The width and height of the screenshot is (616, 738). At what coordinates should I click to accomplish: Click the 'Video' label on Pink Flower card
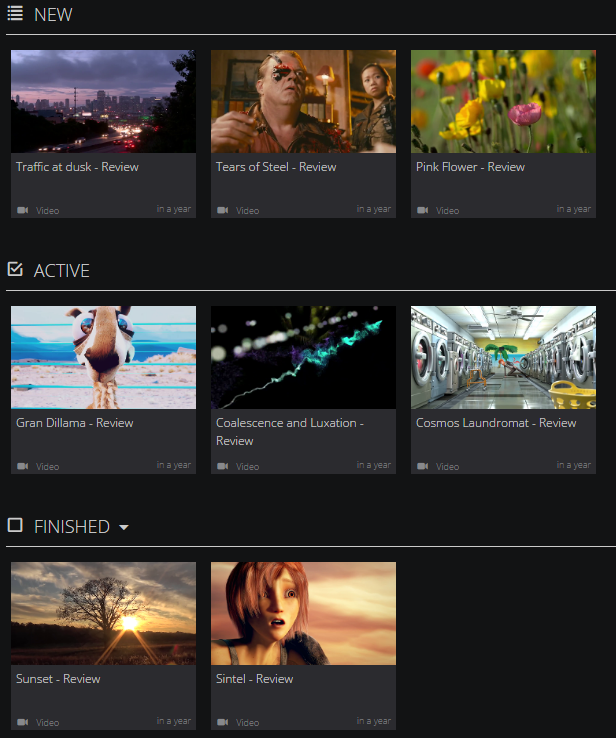click(448, 210)
